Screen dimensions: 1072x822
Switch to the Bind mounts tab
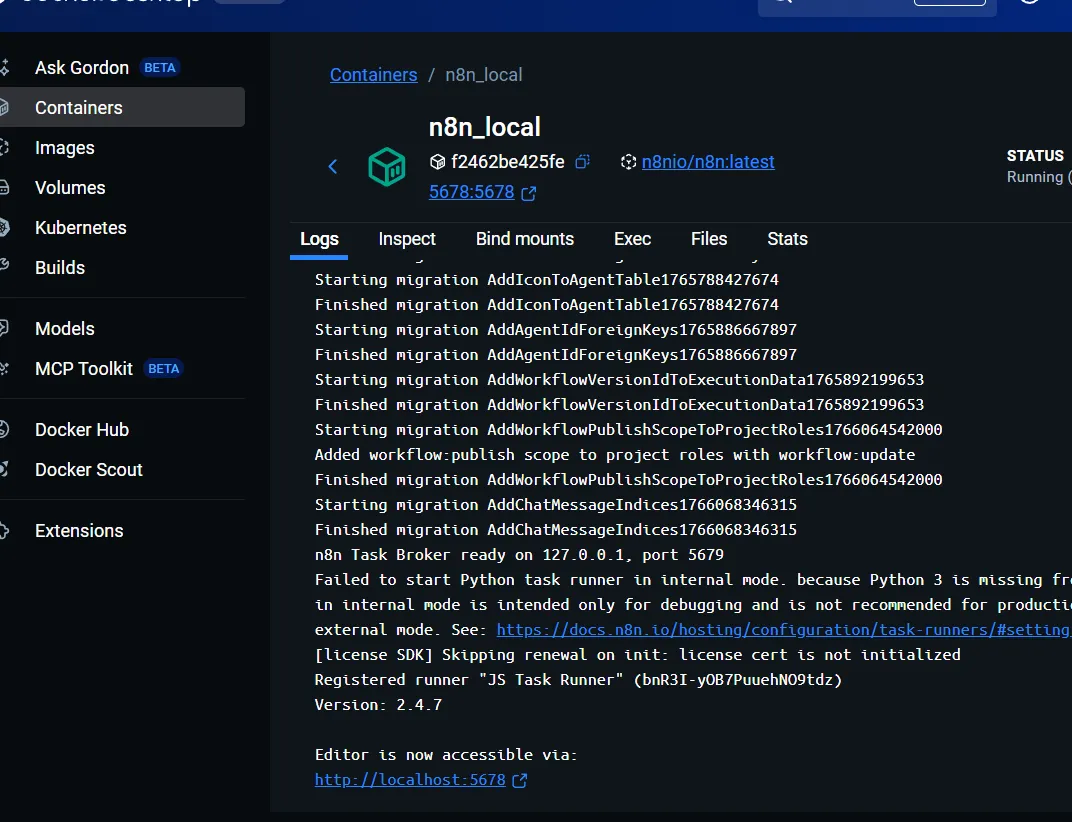coord(524,239)
